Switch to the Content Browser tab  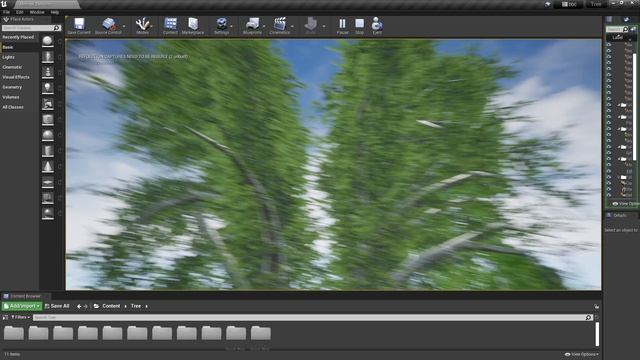click(x=25, y=296)
